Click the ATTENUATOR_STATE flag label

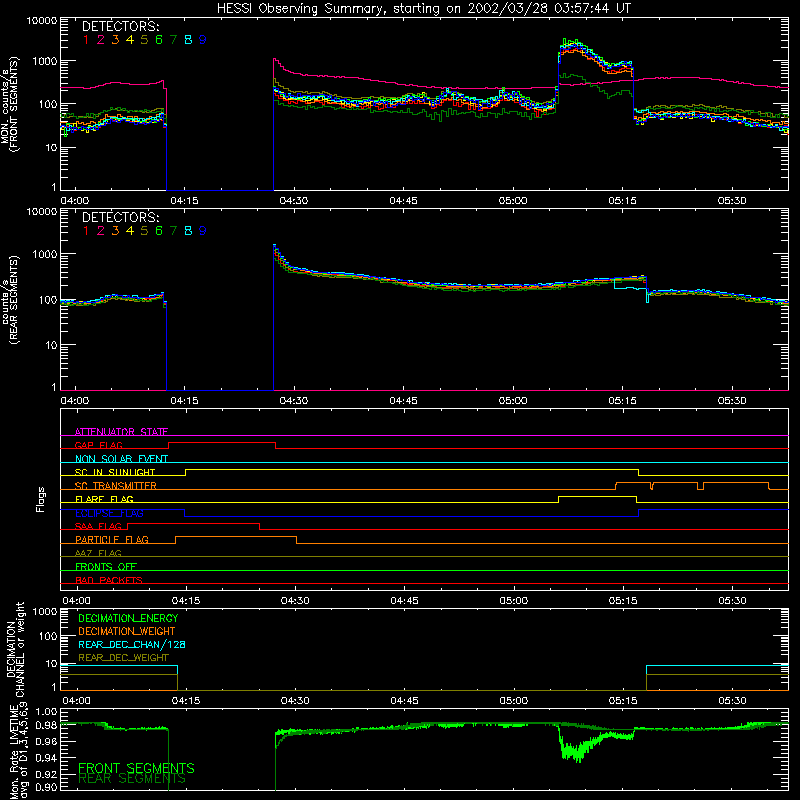tap(121, 432)
